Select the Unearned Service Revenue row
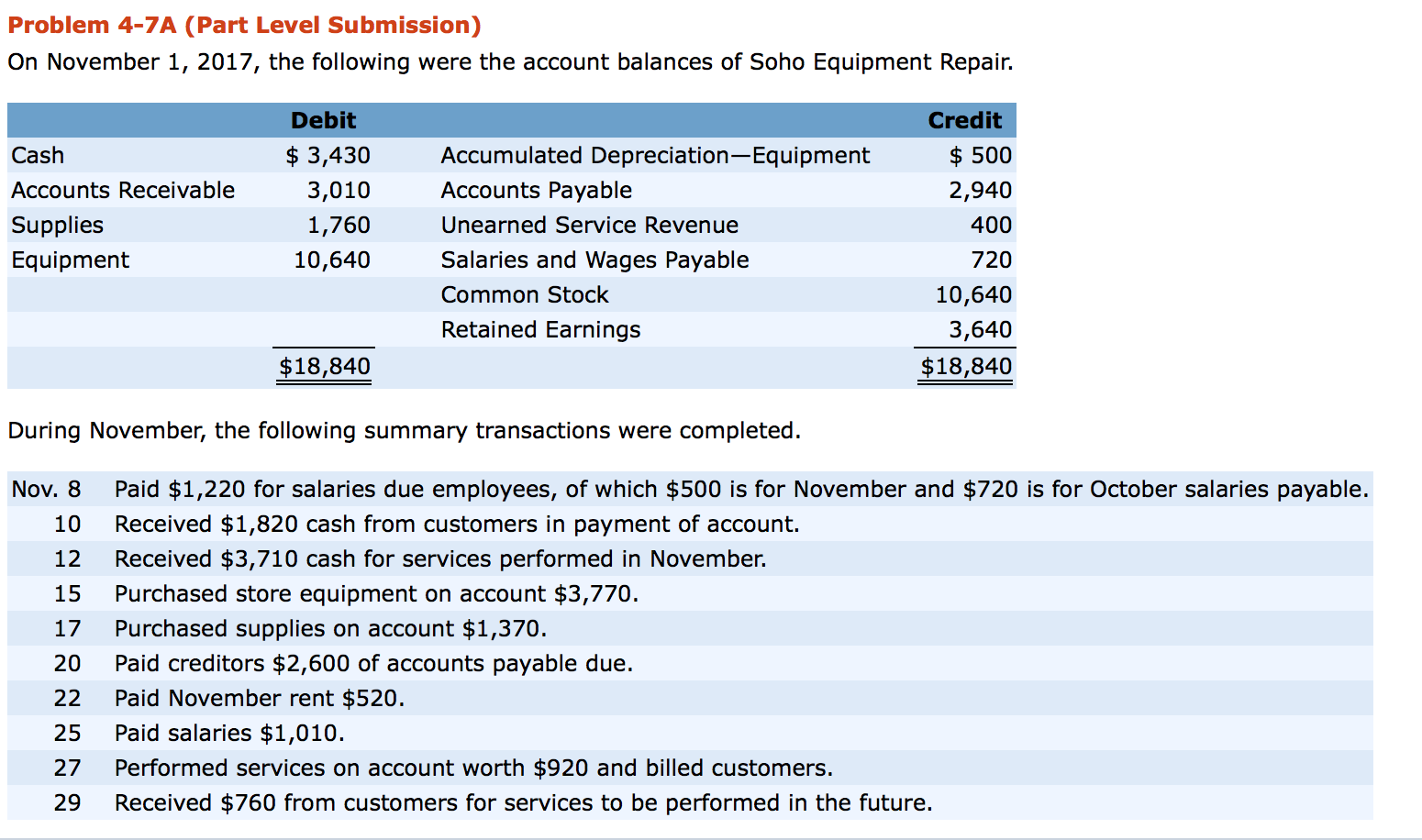 click(589, 225)
